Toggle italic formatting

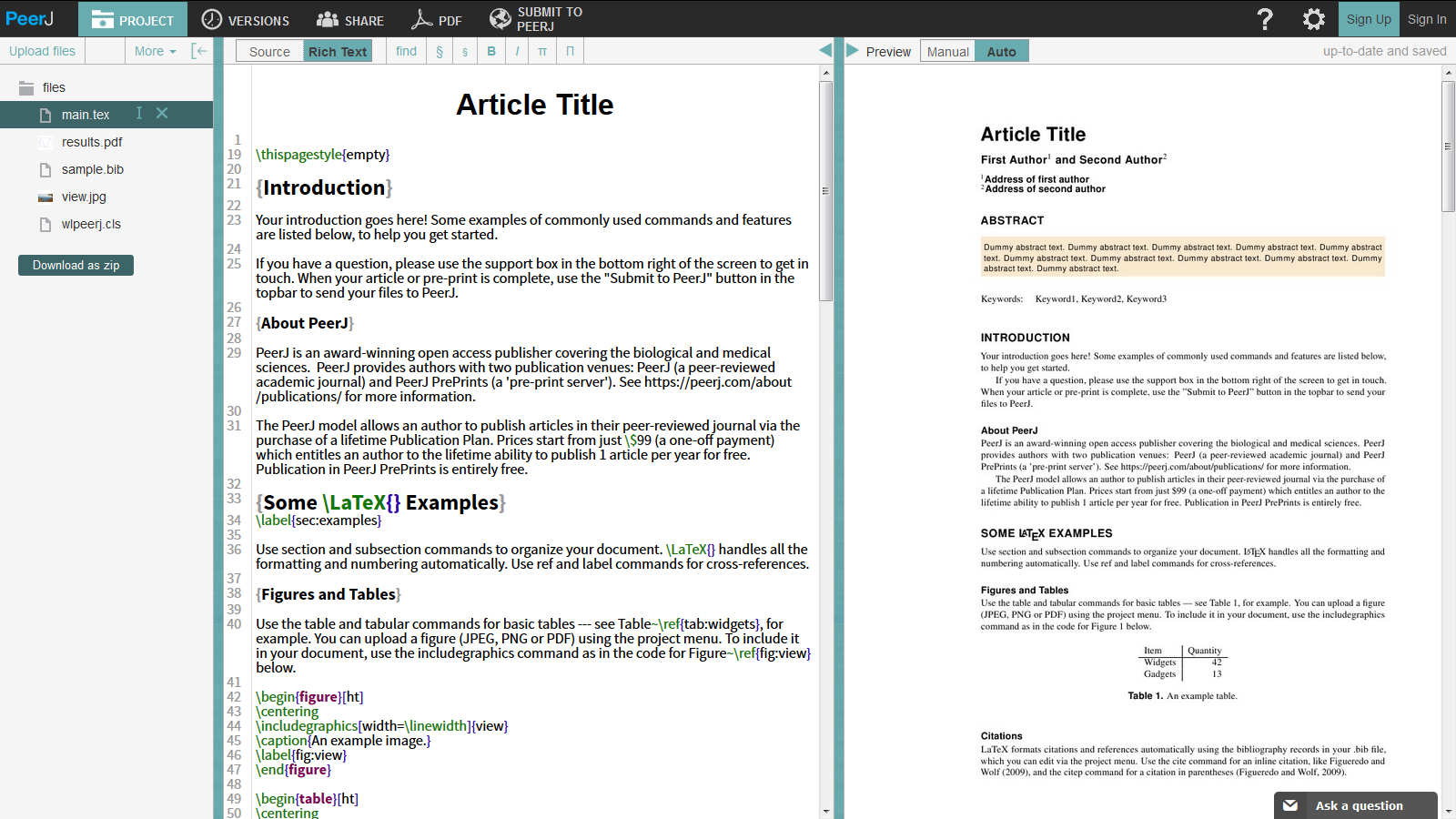[x=517, y=51]
